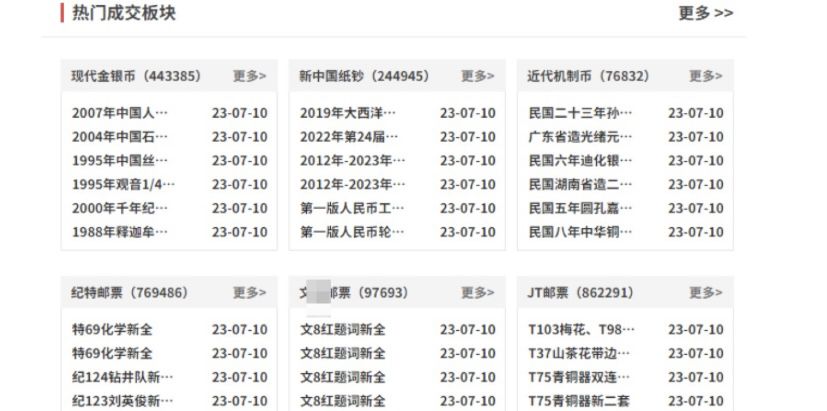Open the 民国五年圆孔嘉… listing
This screenshot has height=411, width=827.
click(x=580, y=208)
